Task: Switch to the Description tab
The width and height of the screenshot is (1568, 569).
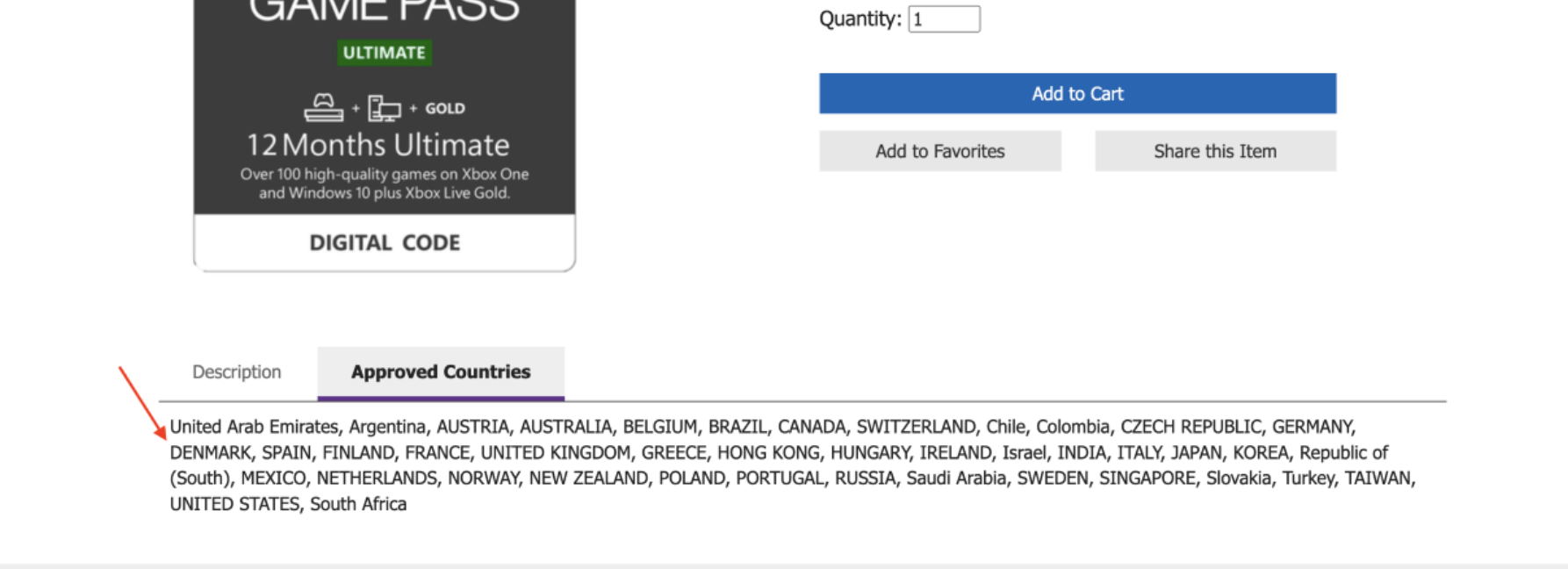Action: click(x=237, y=371)
